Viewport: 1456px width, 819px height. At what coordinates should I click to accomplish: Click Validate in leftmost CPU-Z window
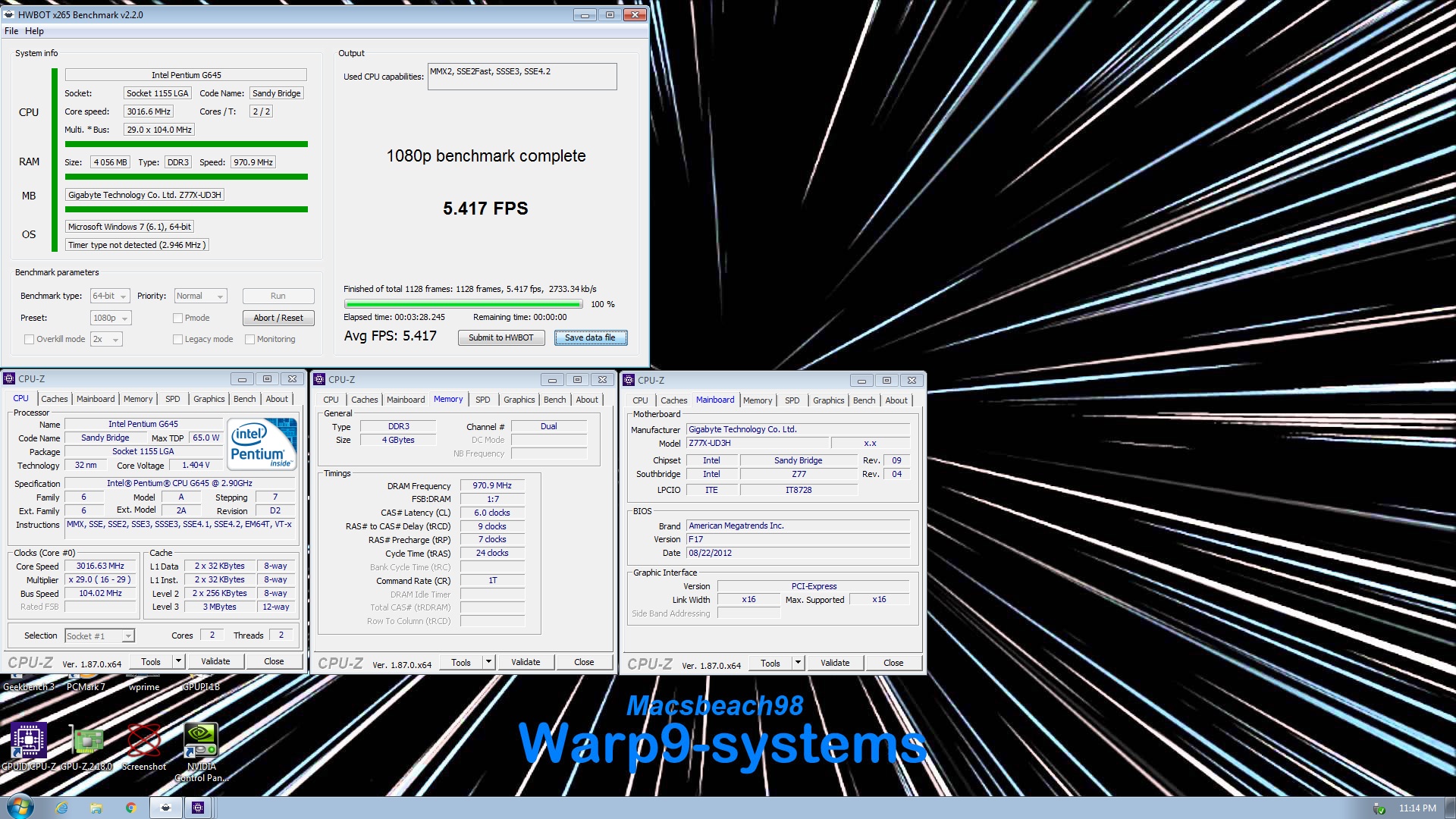[x=215, y=661]
